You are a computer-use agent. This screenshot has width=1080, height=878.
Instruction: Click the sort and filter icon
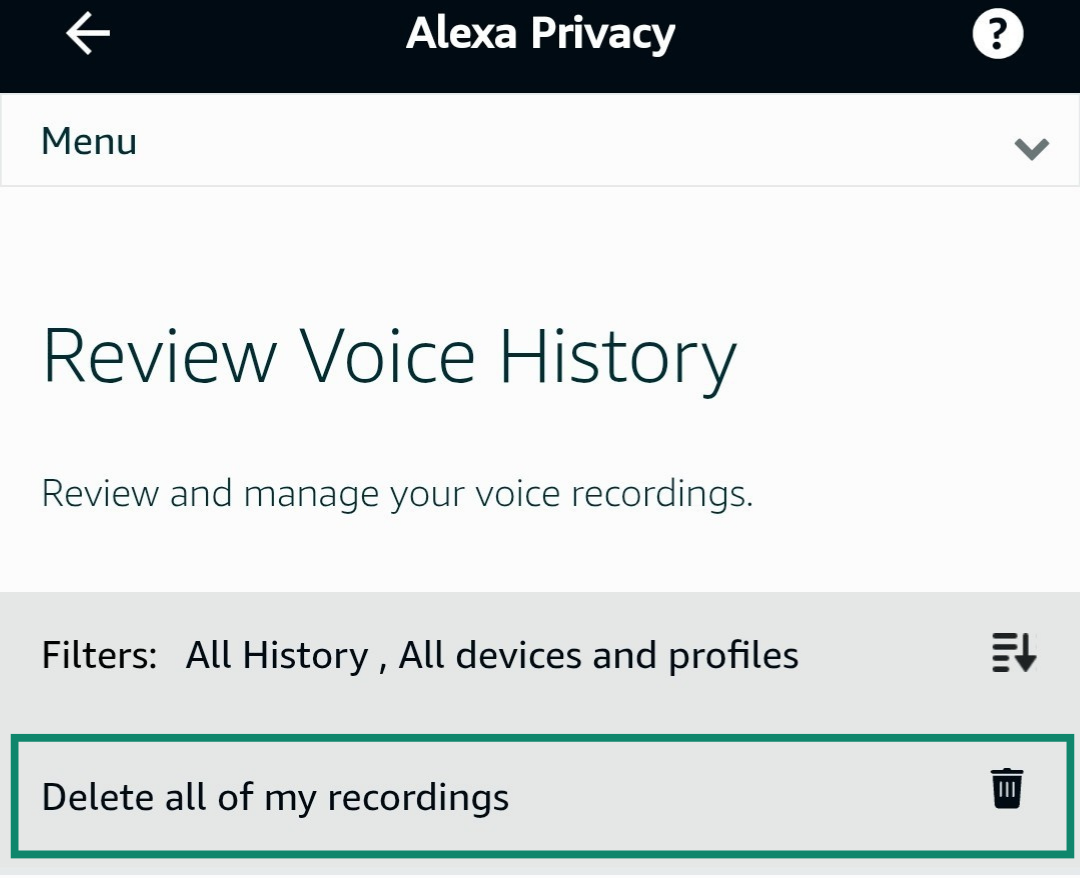[1014, 653]
